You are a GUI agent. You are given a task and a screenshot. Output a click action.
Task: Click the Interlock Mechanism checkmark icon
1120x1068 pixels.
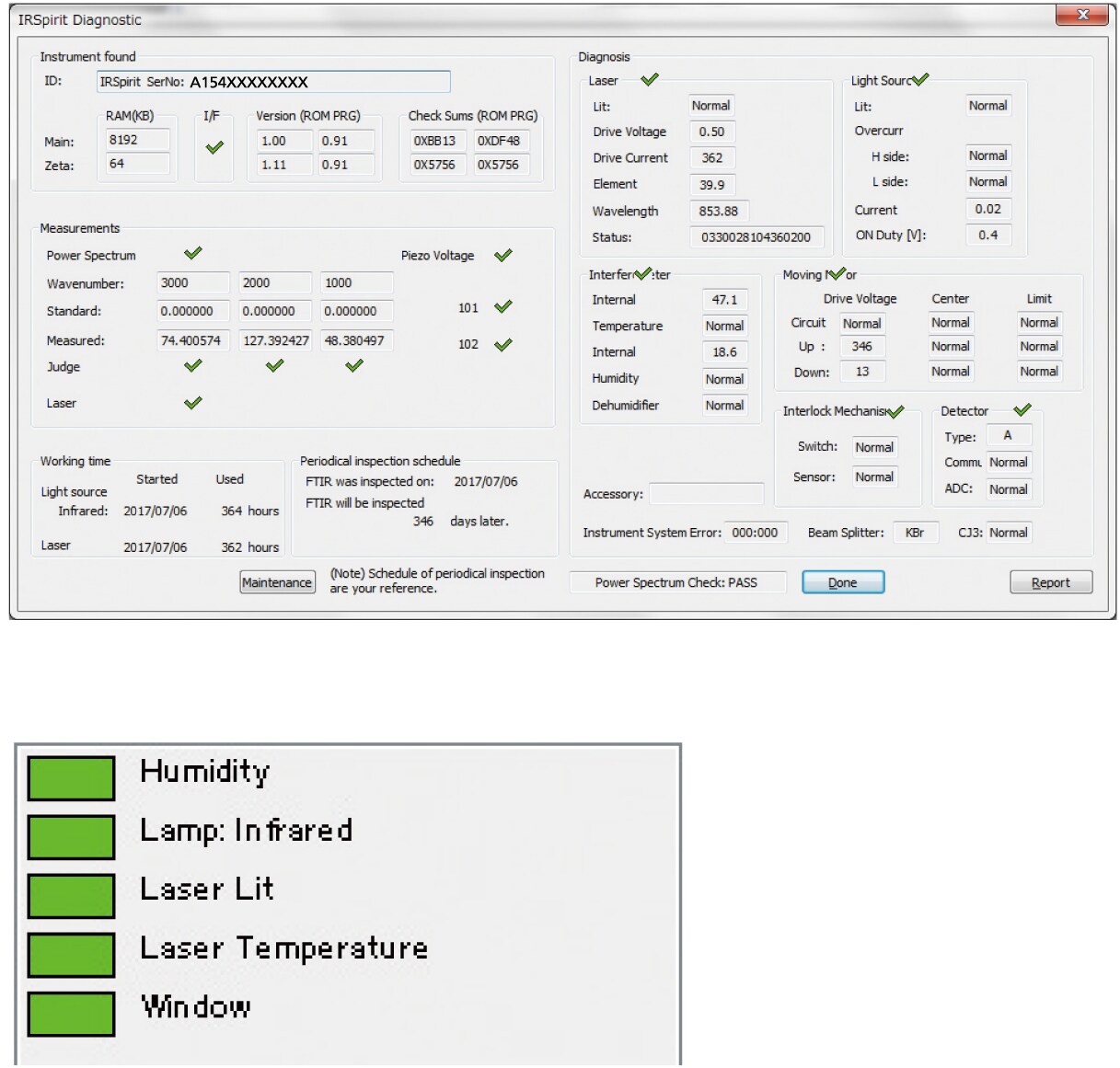pyautogui.click(x=895, y=411)
